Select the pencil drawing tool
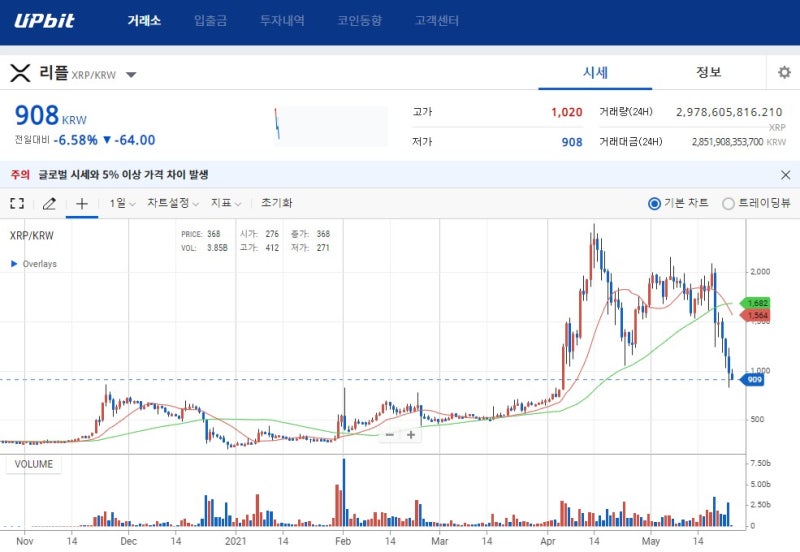Viewport: 800px width, 552px height. click(49, 204)
